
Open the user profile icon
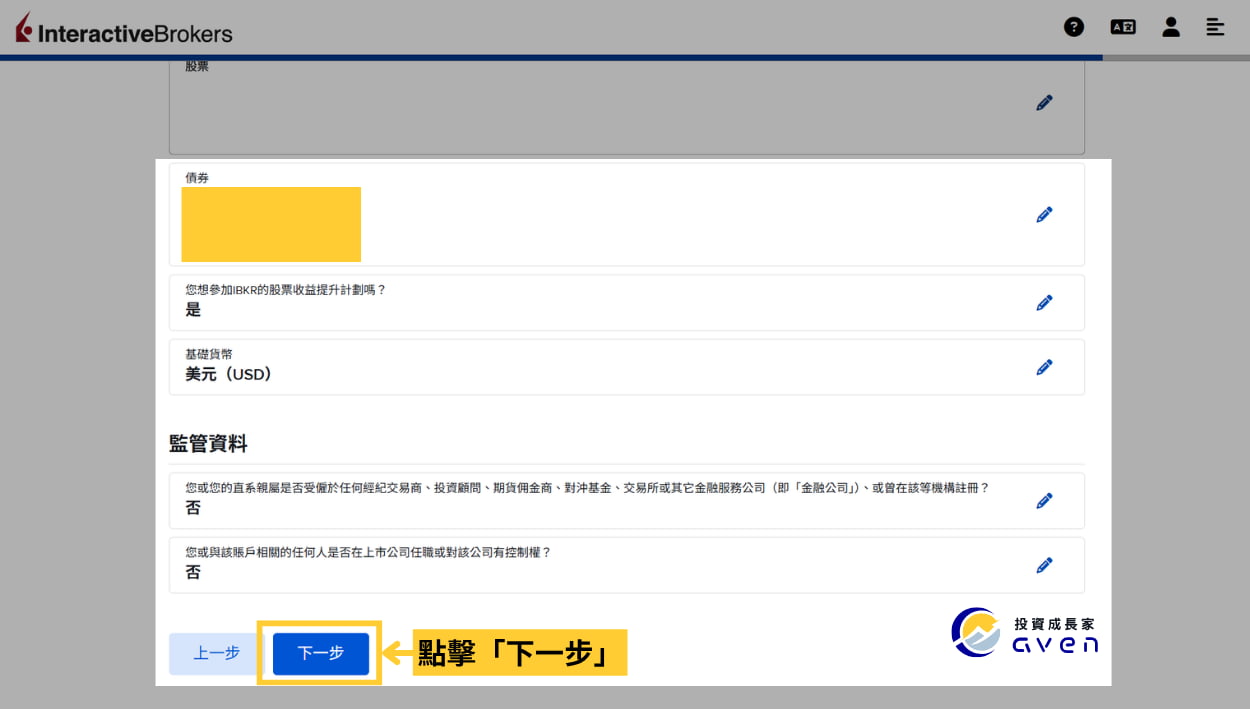click(1171, 27)
